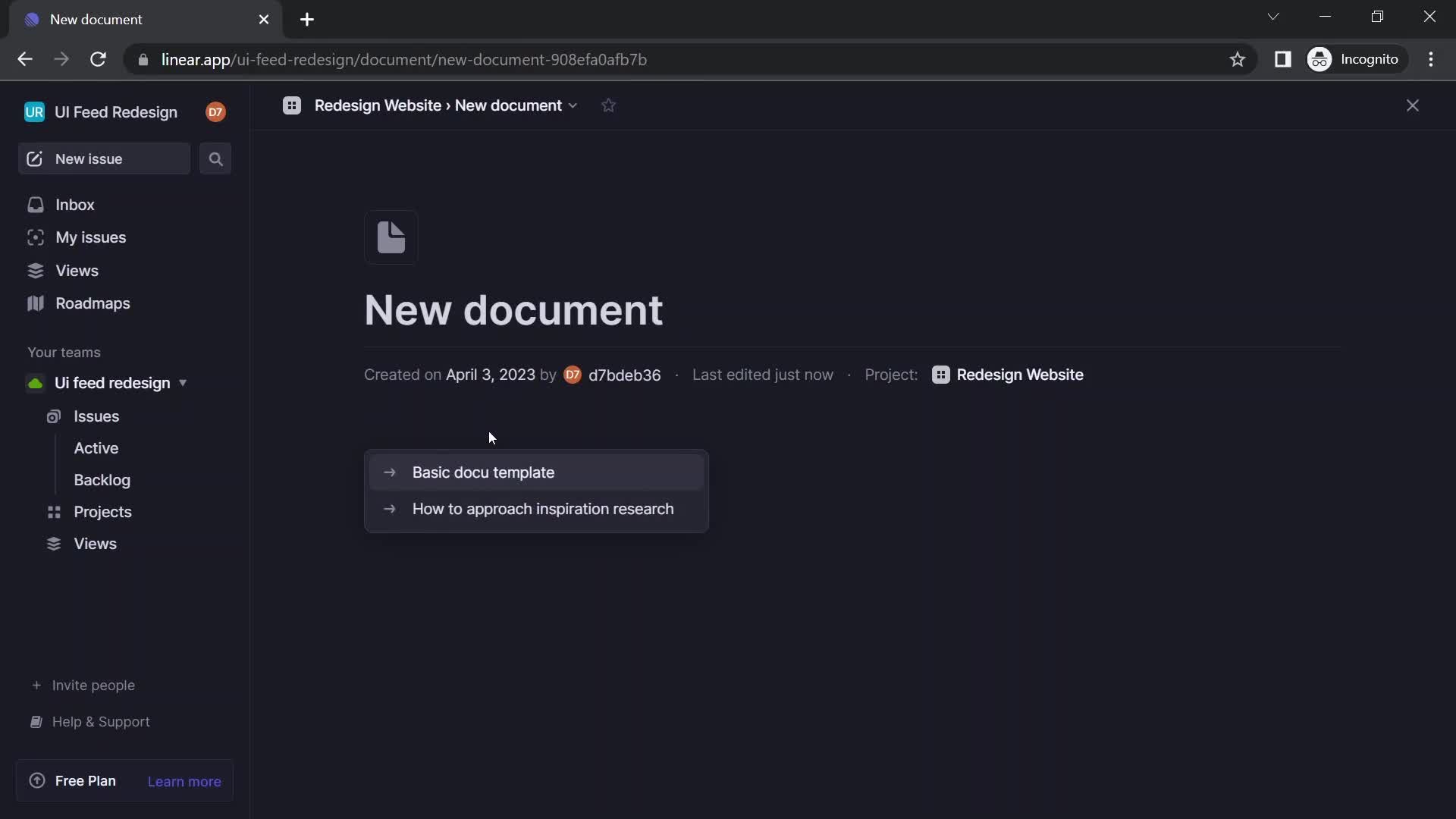This screenshot has width=1456, height=819.
Task: Select Basic docu template
Action: (x=536, y=472)
